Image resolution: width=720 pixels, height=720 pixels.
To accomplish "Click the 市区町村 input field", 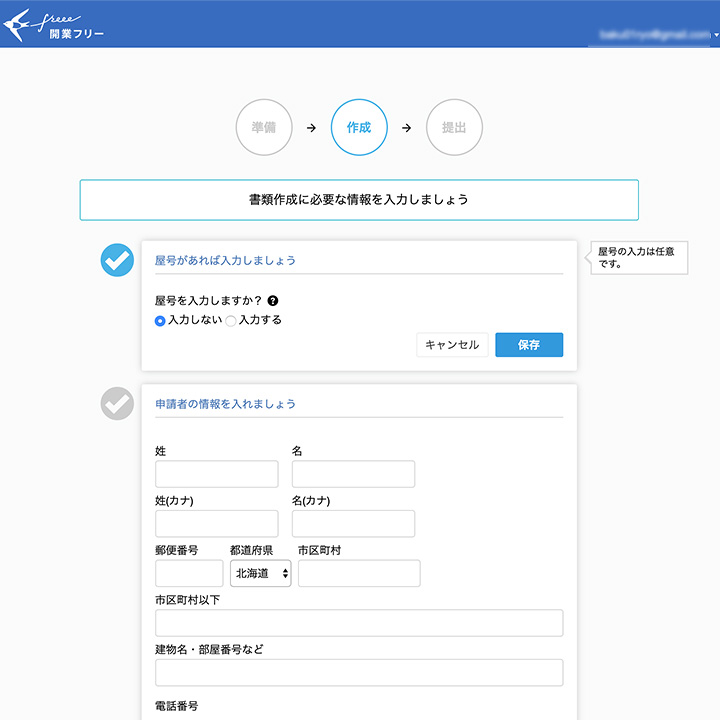I will 359,573.
